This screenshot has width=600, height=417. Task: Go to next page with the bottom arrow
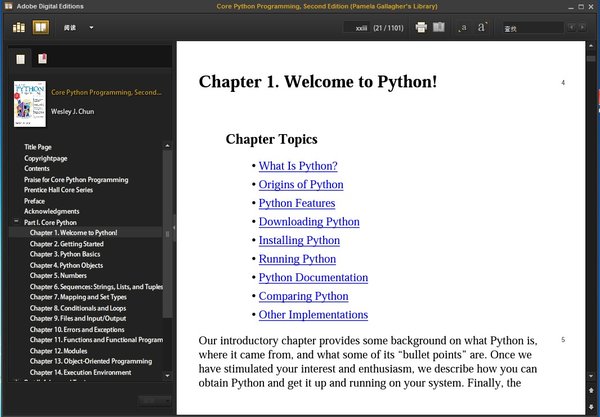coord(592,402)
